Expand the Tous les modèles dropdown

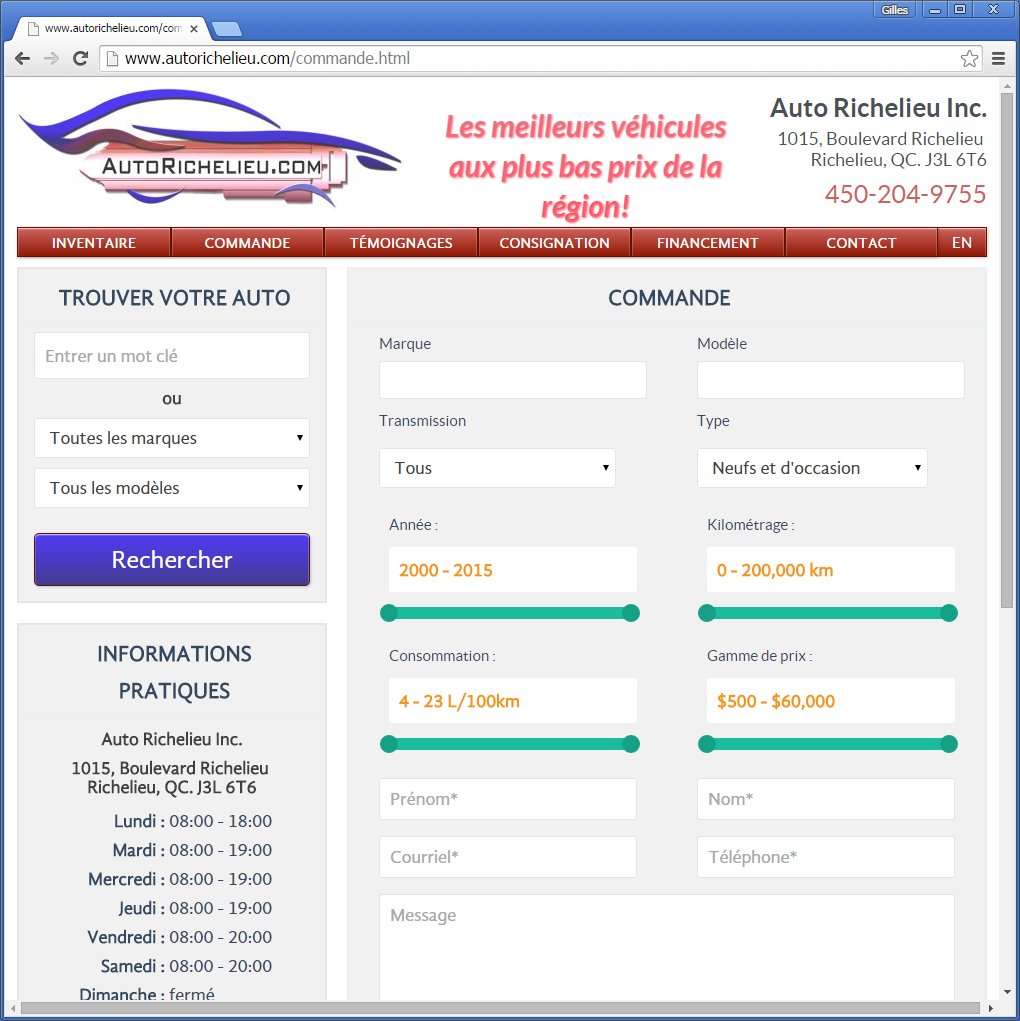click(172, 488)
